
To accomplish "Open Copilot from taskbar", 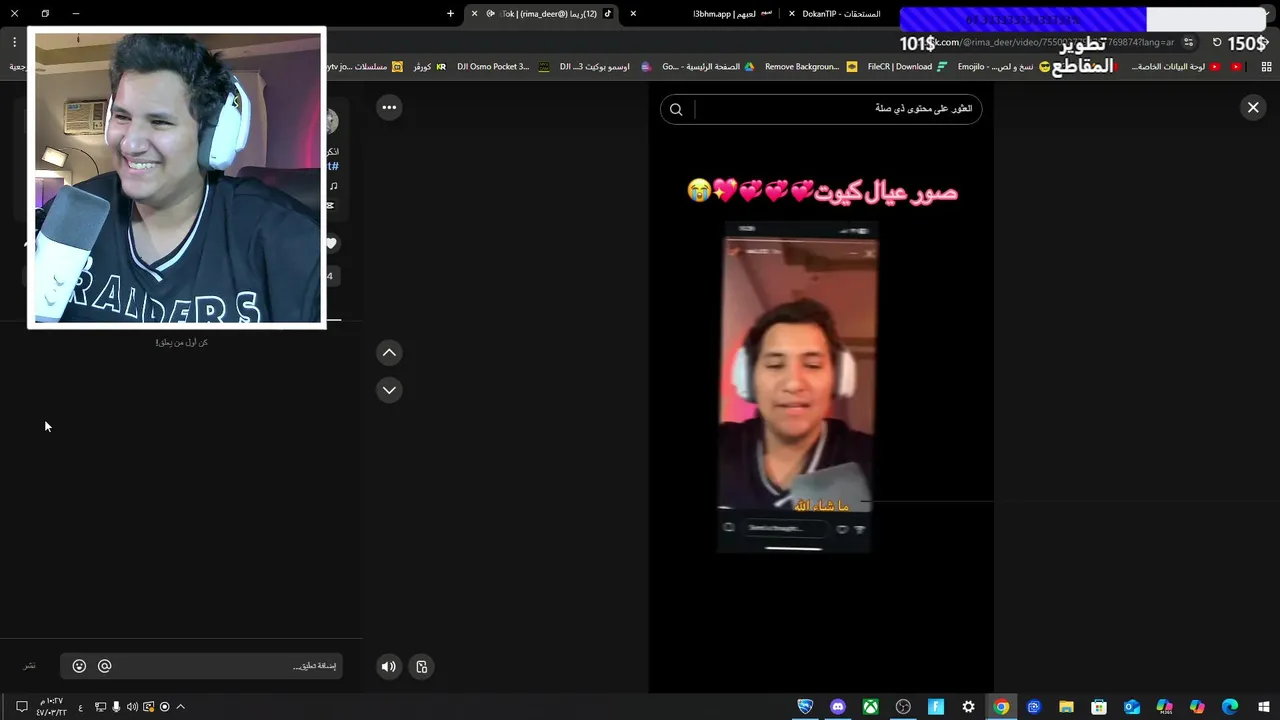I will (1197, 707).
